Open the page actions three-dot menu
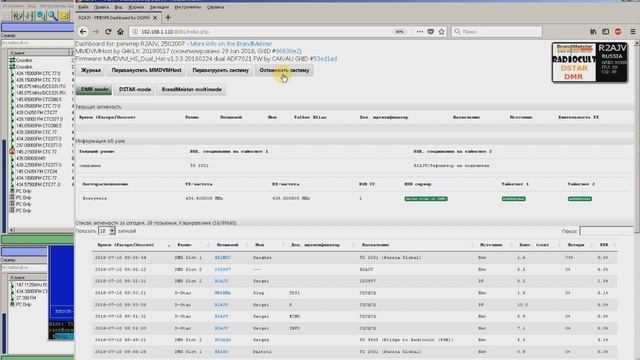The width and height of the screenshot is (640, 360). coord(420,31)
